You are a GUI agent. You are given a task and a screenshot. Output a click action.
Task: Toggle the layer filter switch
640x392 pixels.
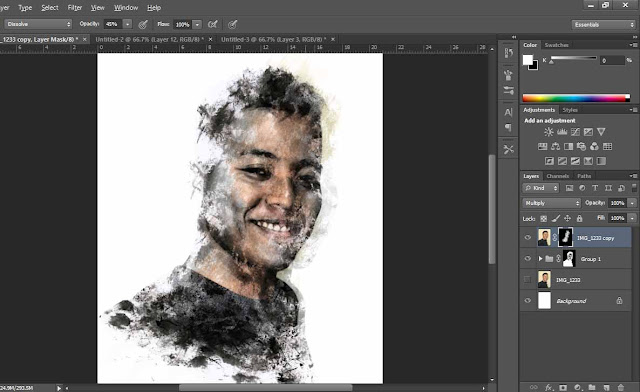point(634,188)
